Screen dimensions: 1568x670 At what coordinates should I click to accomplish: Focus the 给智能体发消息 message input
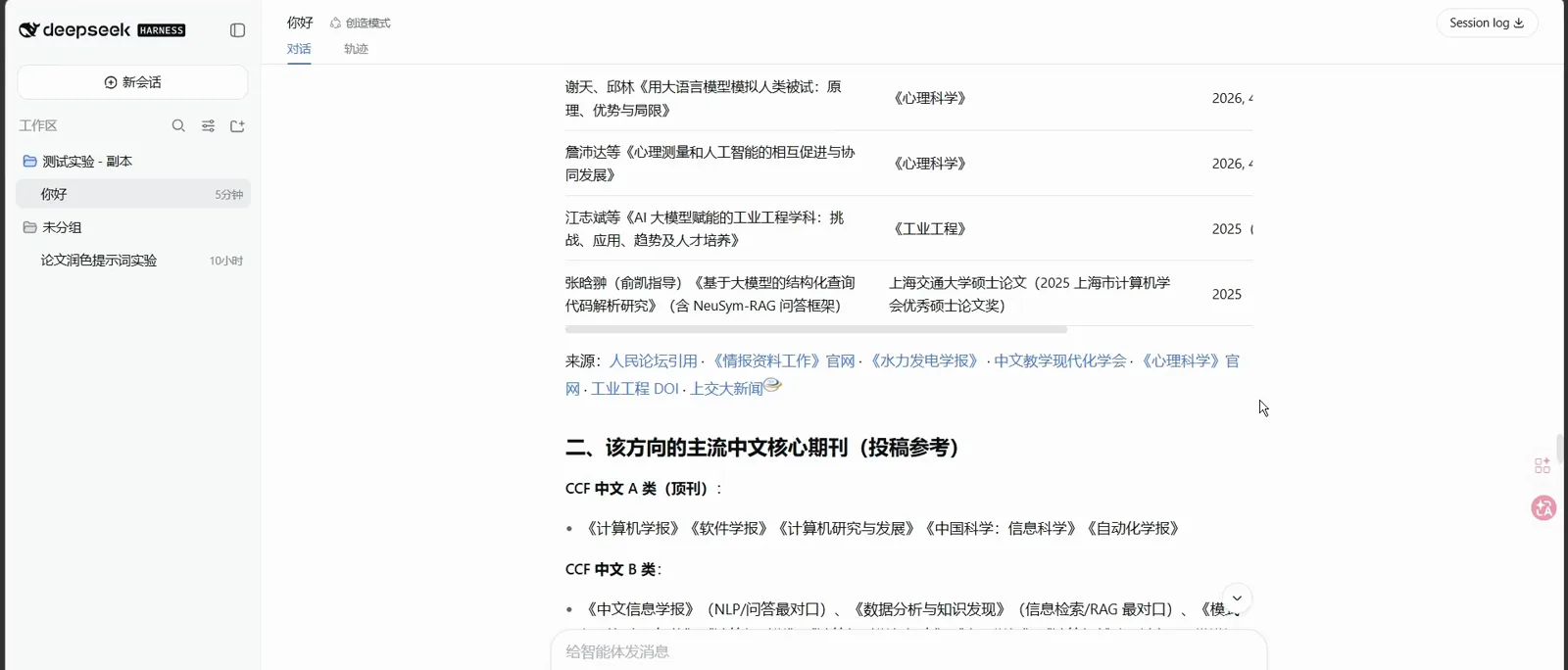(x=908, y=651)
